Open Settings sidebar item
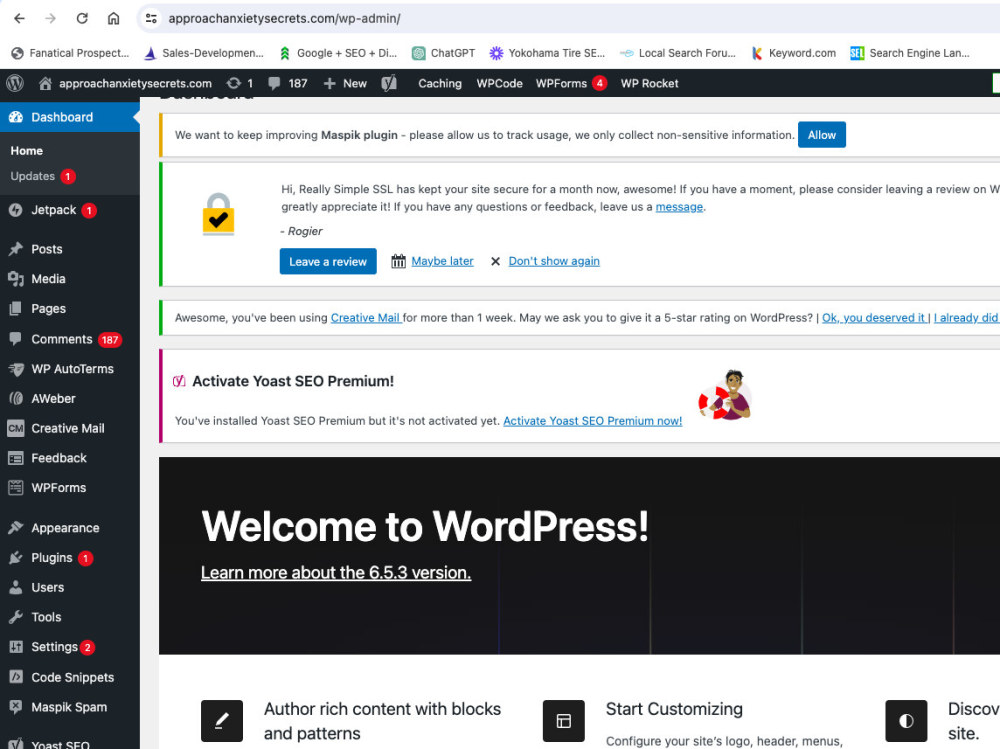 pos(70,647)
